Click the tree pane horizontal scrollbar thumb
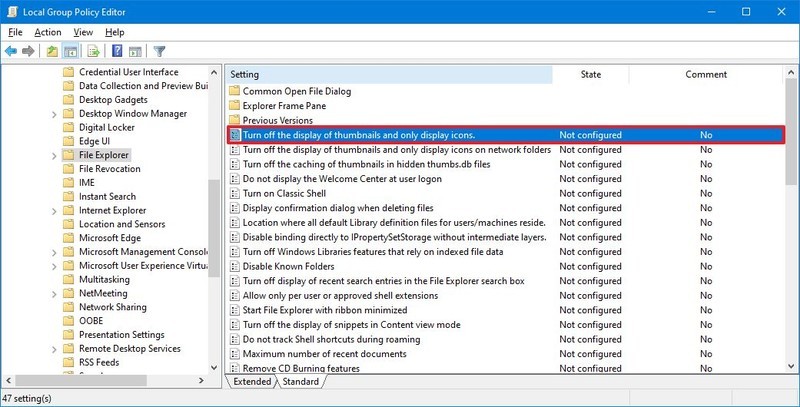The image size is (800, 407). click(81, 380)
